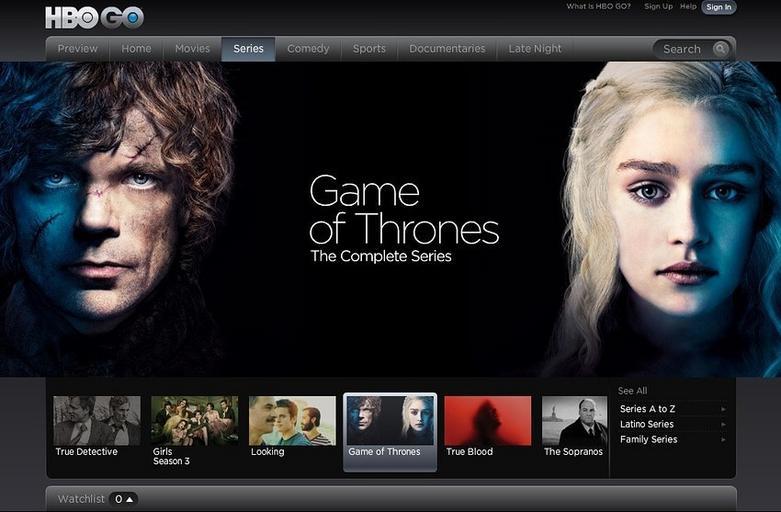Click the Watchlist label
Screen dimensions: 781x512
81,499
